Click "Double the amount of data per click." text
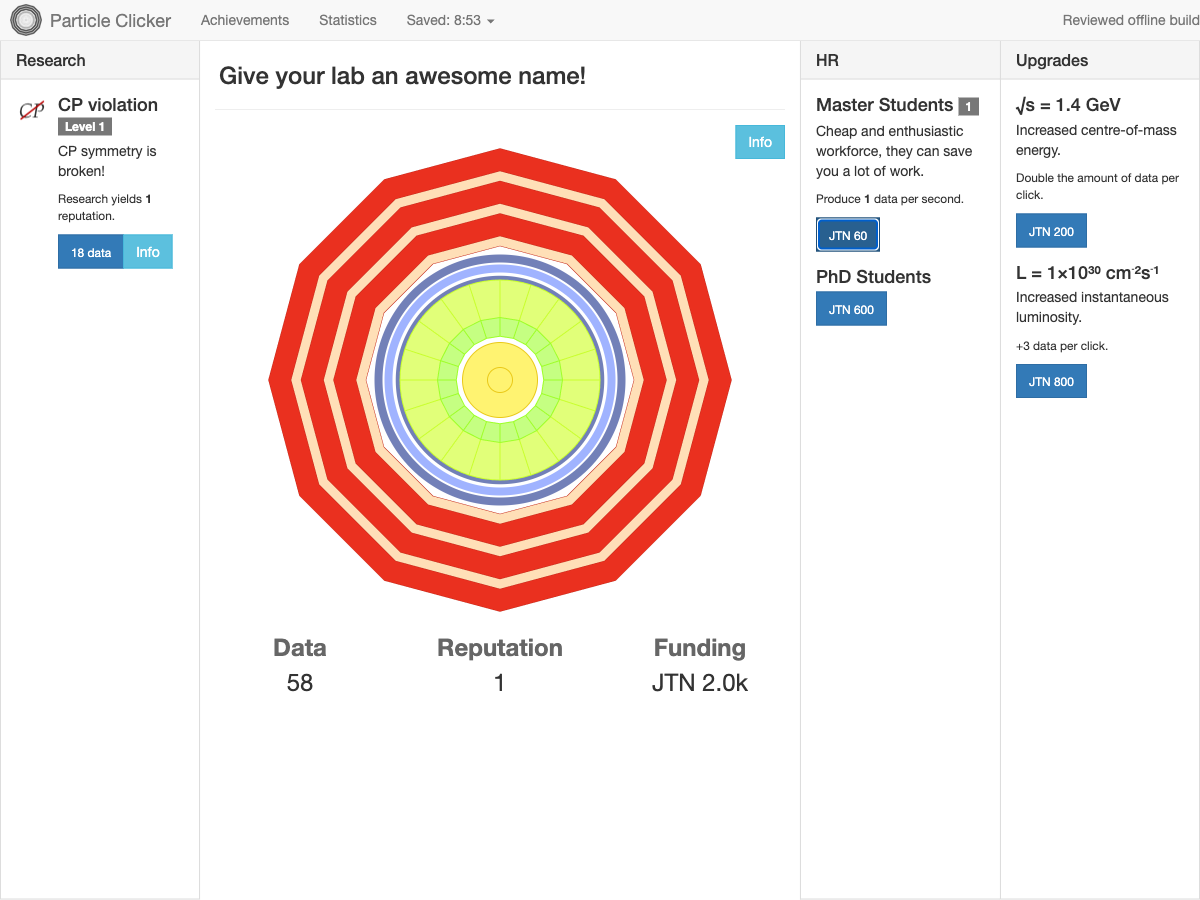The height and width of the screenshot is (900, 1200). point(1097,186)
